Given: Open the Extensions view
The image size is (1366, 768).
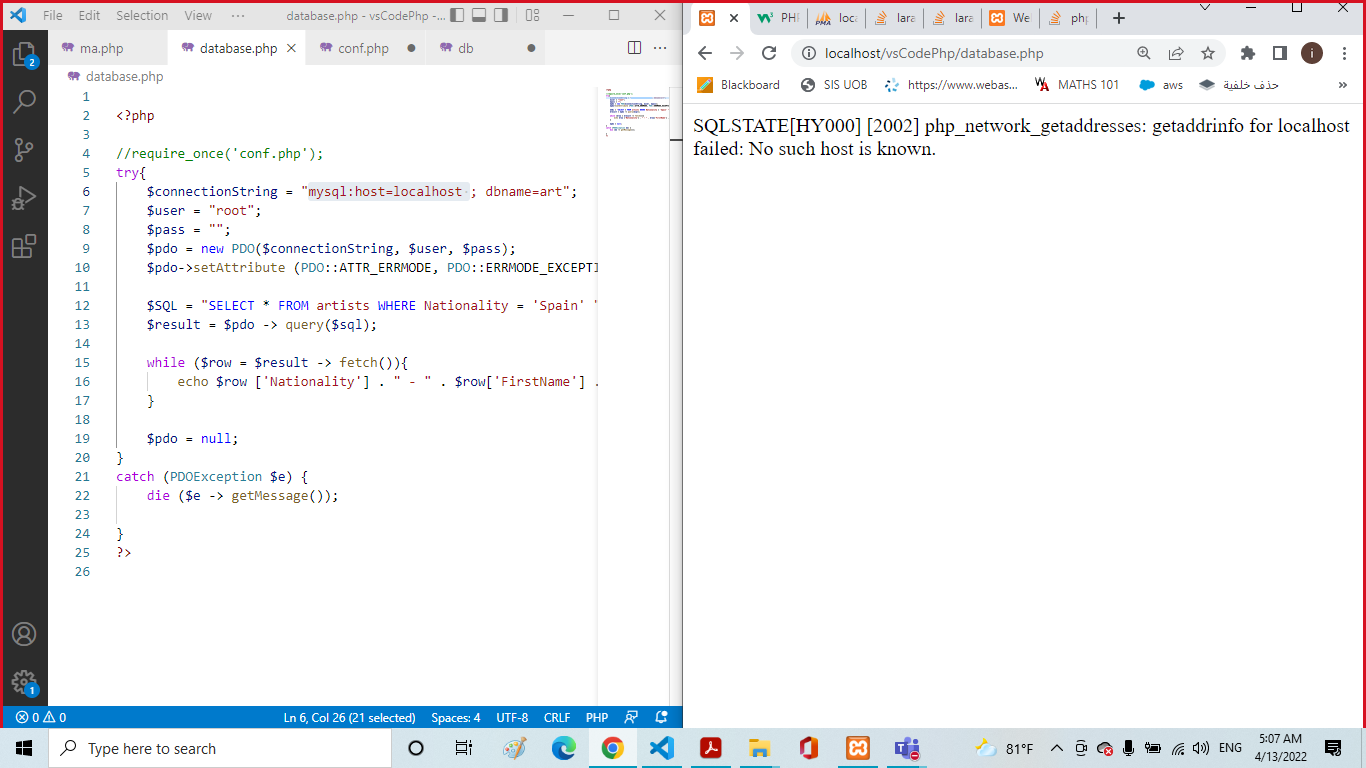Looking at the screenshot, I should [x=25, y=246].
